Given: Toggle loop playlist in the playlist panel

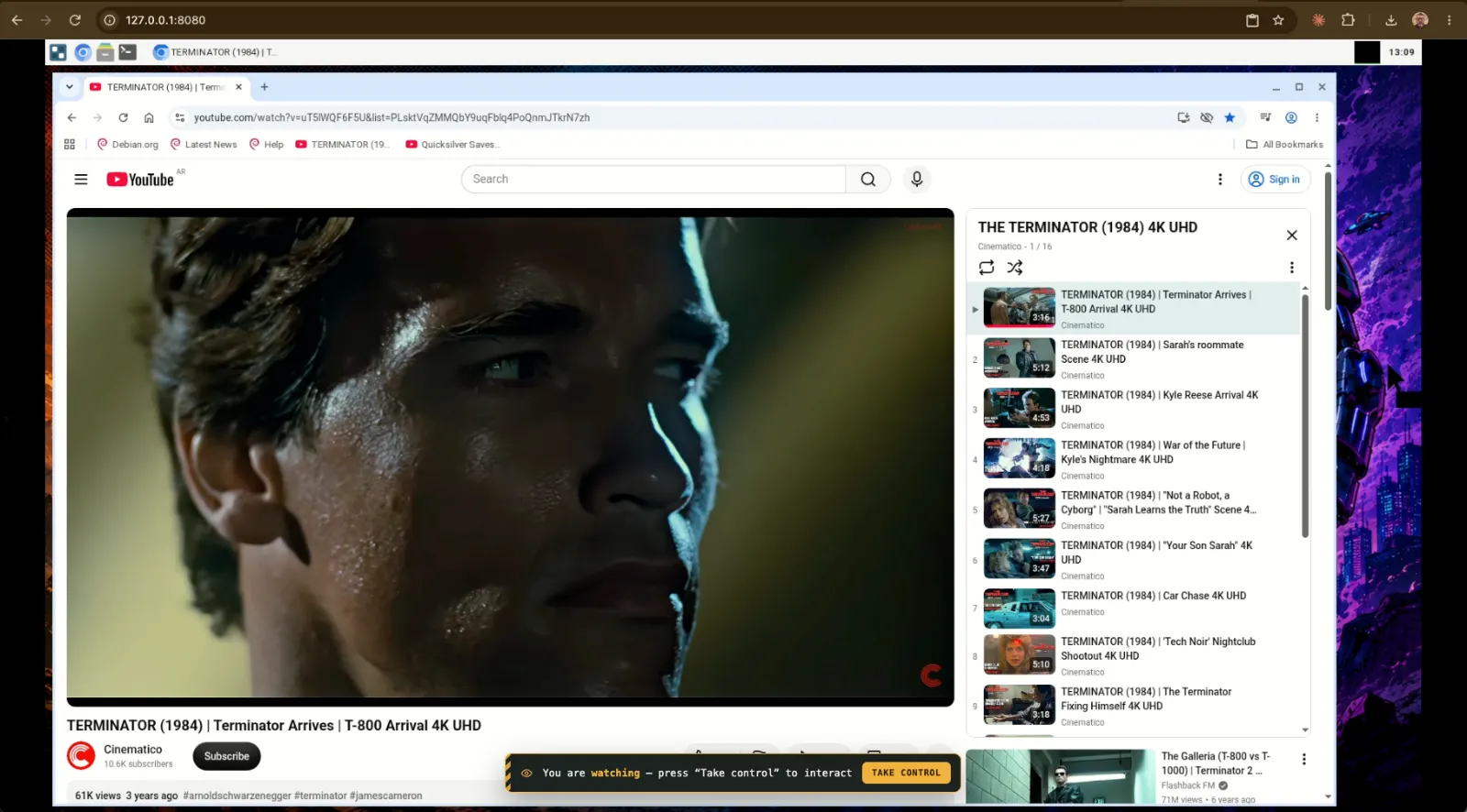Looking at the screenshot, I should point(987,268).
